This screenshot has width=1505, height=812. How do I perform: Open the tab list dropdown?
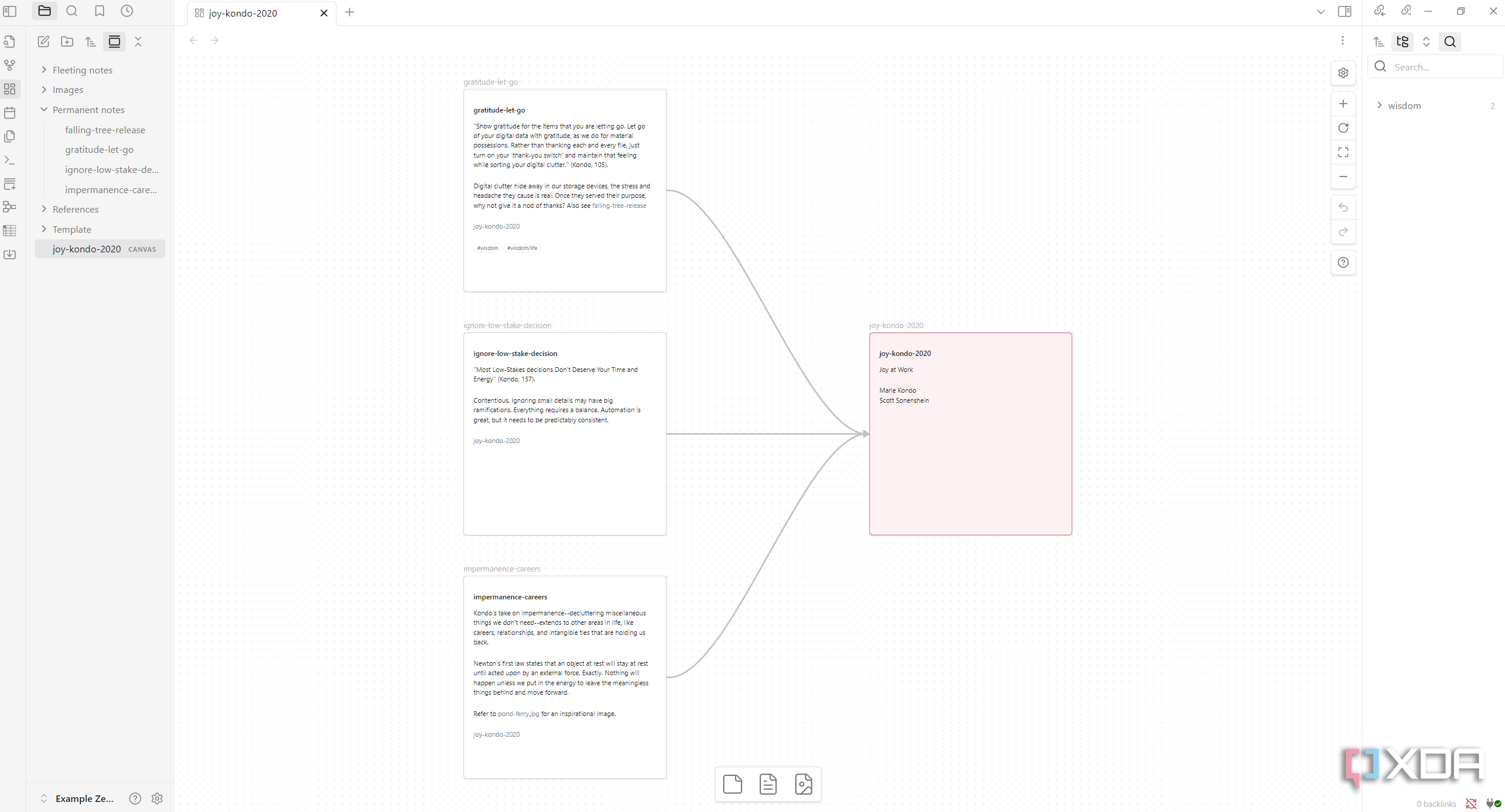pos(1321,12)
